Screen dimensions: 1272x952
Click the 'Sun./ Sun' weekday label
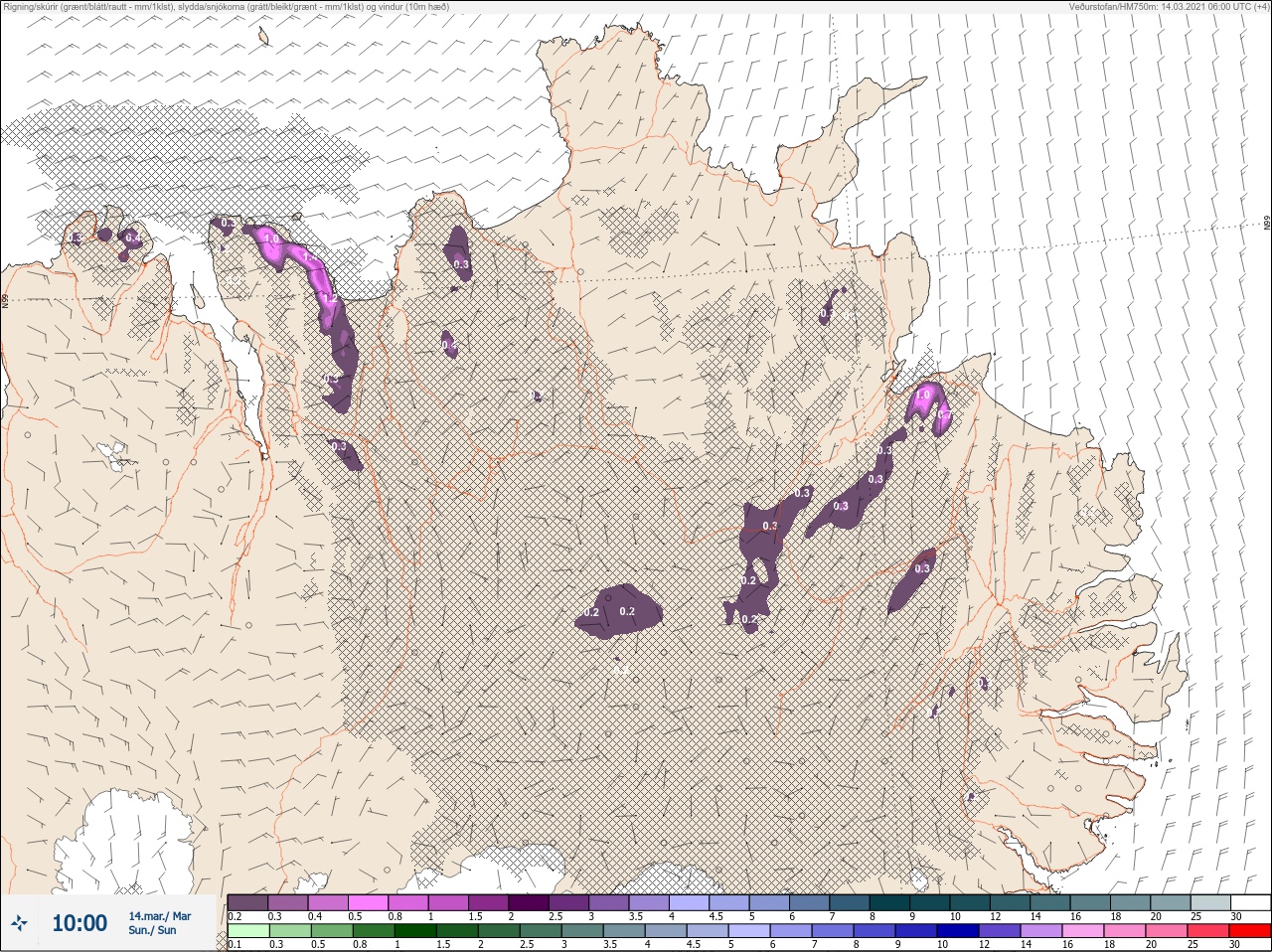pyautogui.click(x=152, y=931)
